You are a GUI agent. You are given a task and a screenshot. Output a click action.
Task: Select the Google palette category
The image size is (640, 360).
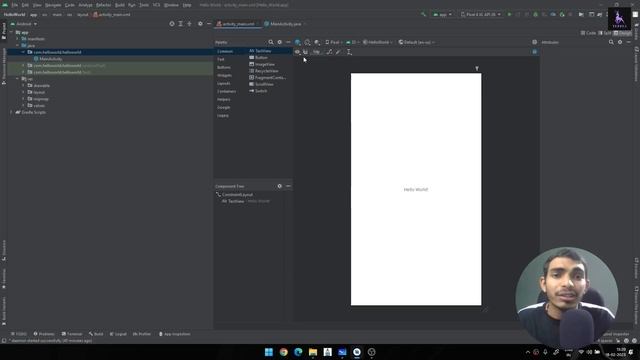224,107
